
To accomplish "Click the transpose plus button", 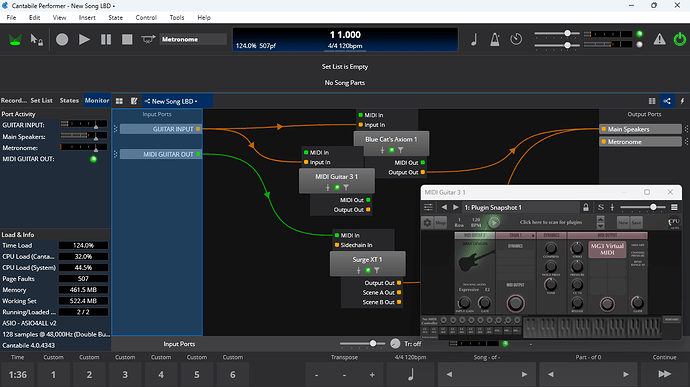I will 372,375.
